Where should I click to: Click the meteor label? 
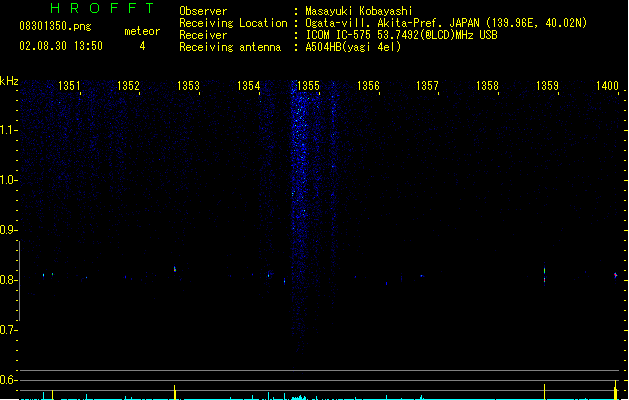coord(142,31)
